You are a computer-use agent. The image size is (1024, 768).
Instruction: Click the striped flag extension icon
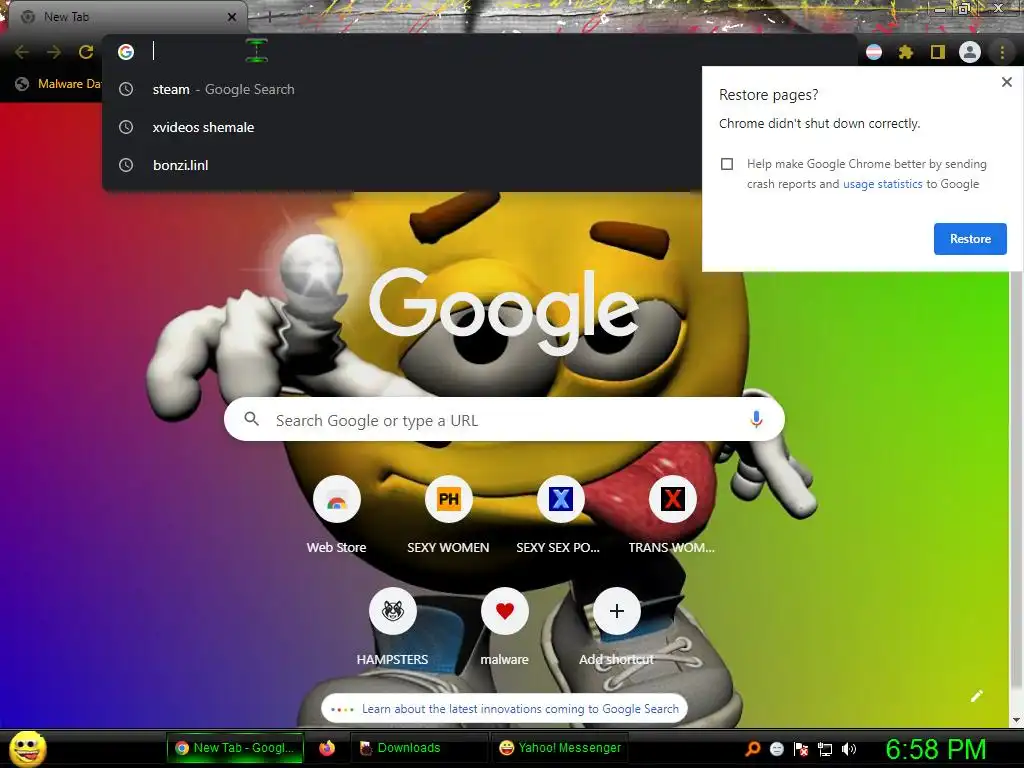[x=874, y=52]
